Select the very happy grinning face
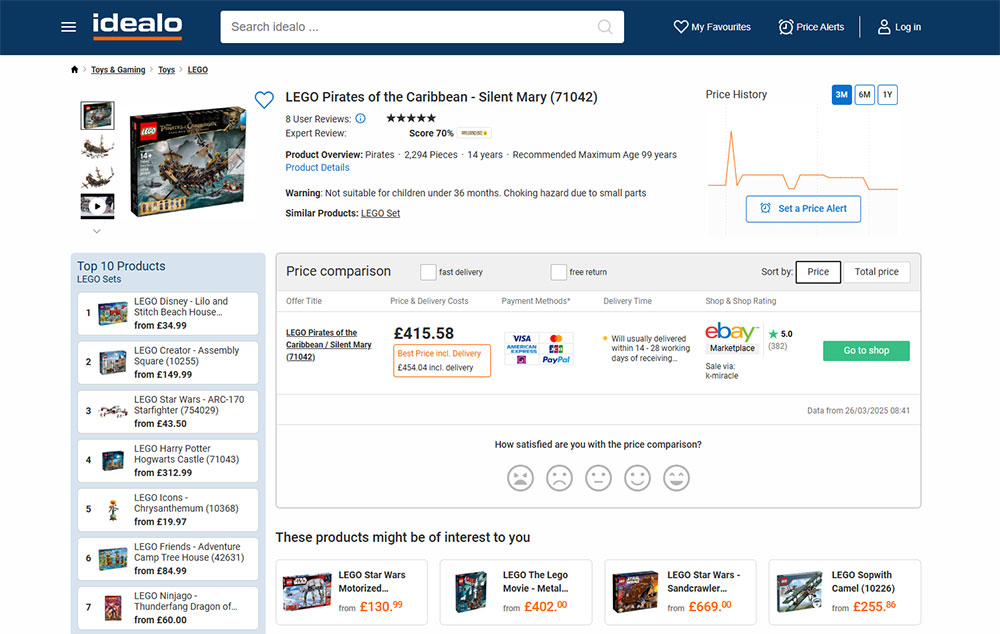The image size is (1000, 634). (x=676, y=478)
